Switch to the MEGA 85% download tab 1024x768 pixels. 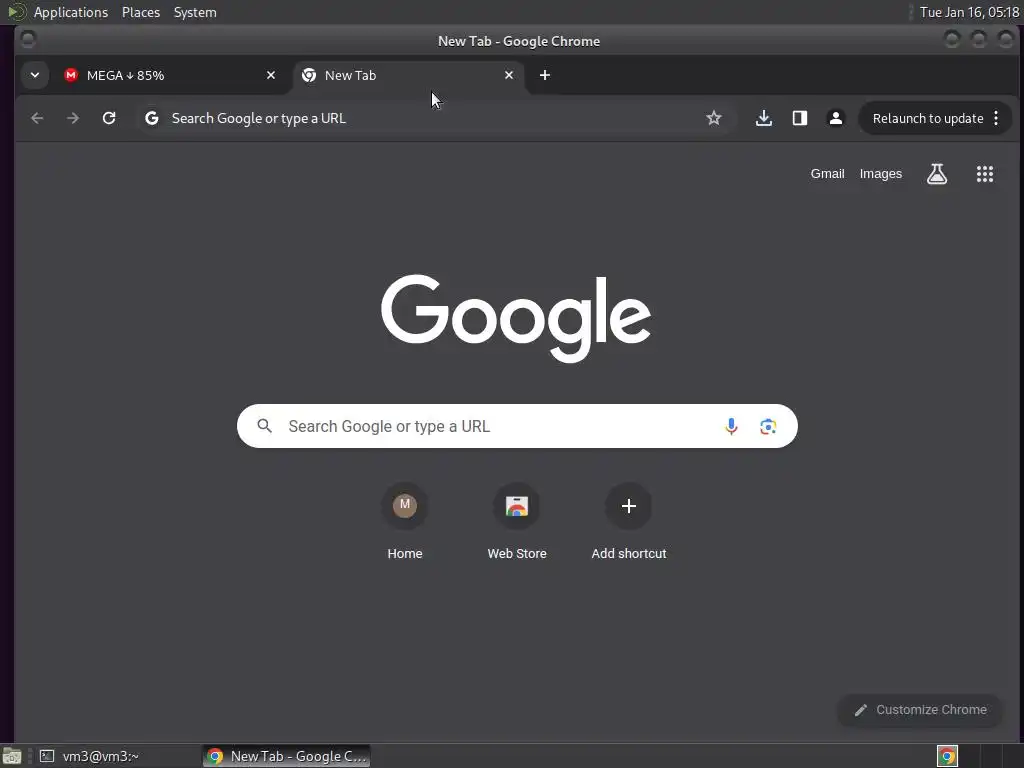point(169,75)
